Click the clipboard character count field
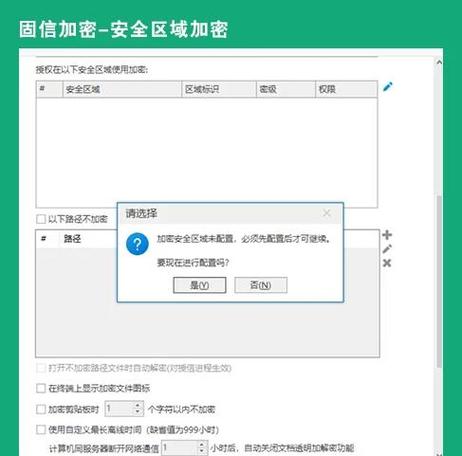This screenshot has height=456, width=462. pos(120,409)
